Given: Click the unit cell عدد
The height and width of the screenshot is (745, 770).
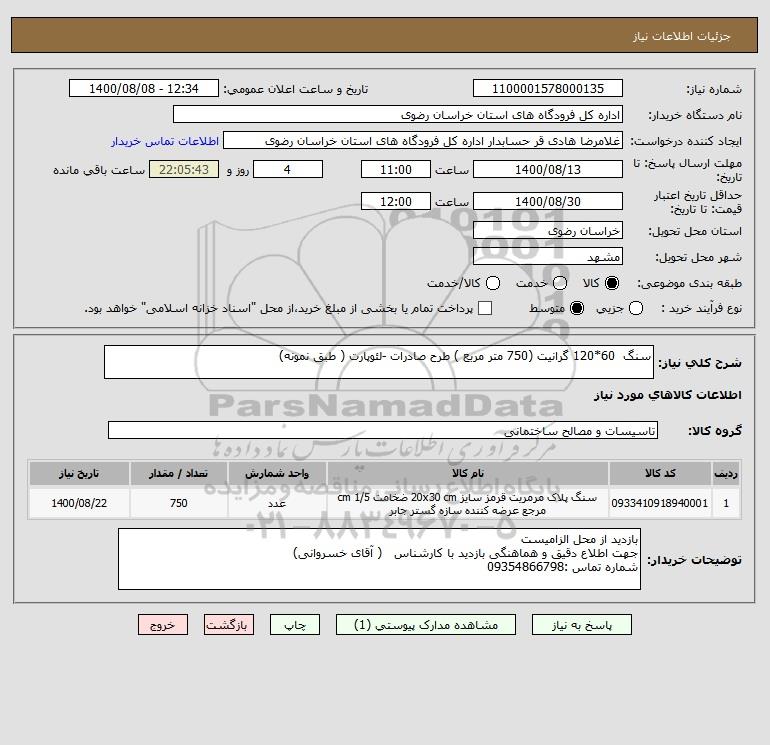Looking at the screenshot, I should click(277, 503).
